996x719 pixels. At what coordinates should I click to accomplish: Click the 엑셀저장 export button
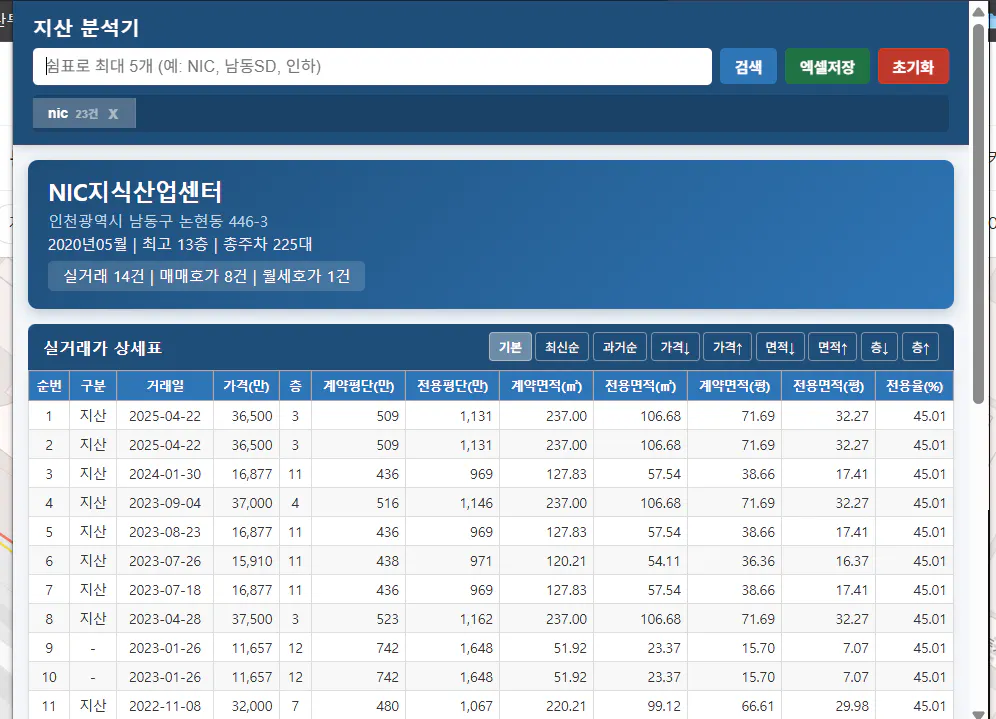click(x=827, y=66)
